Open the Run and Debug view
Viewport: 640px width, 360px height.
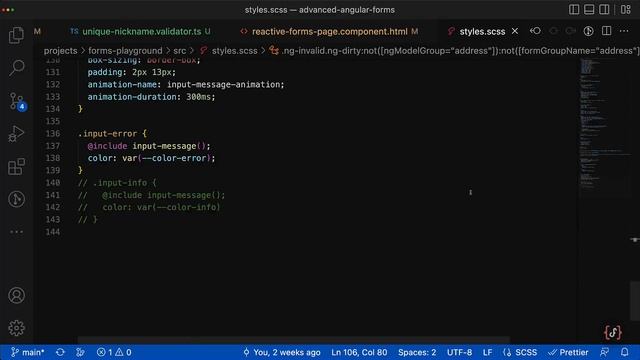tap(16, 134)
